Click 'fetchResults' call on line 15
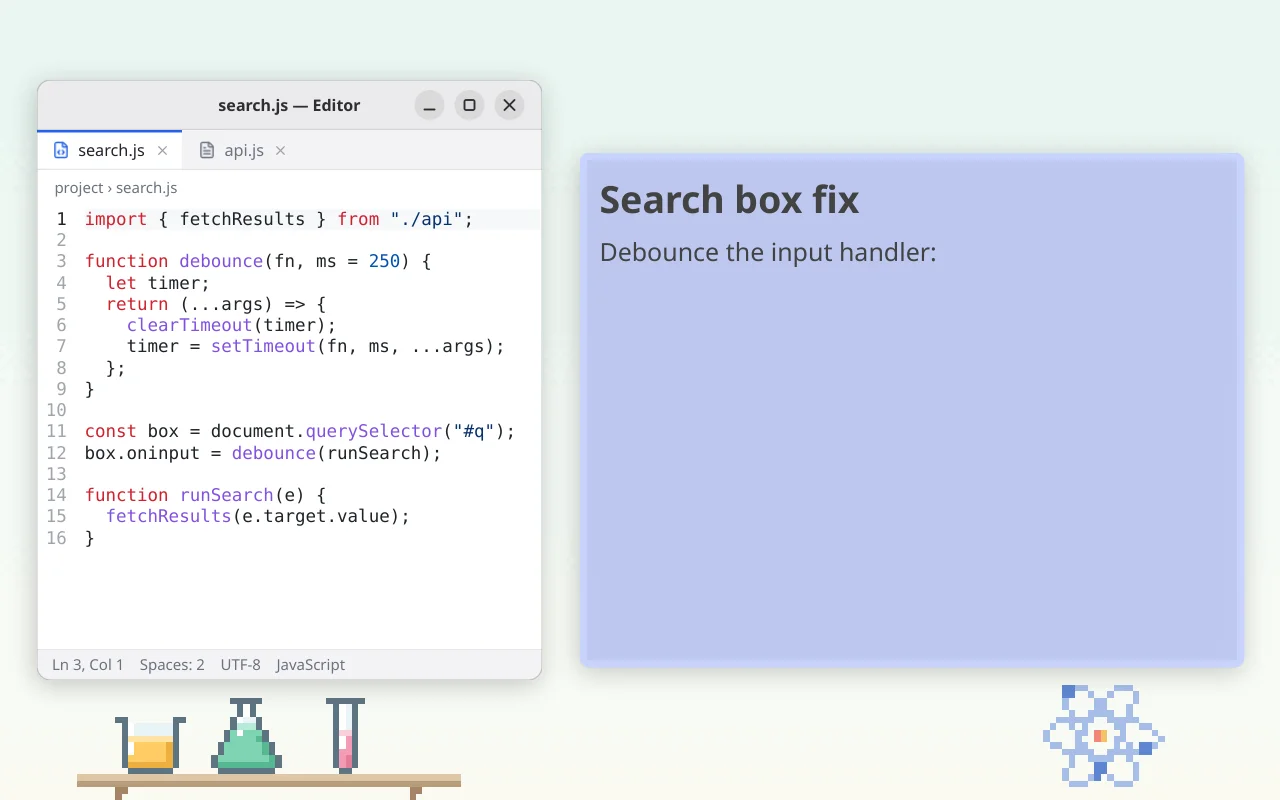 coord(169,516)
